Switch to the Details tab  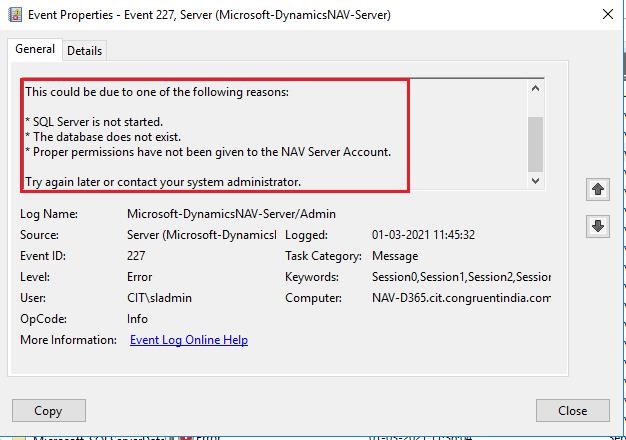[85, 51]
